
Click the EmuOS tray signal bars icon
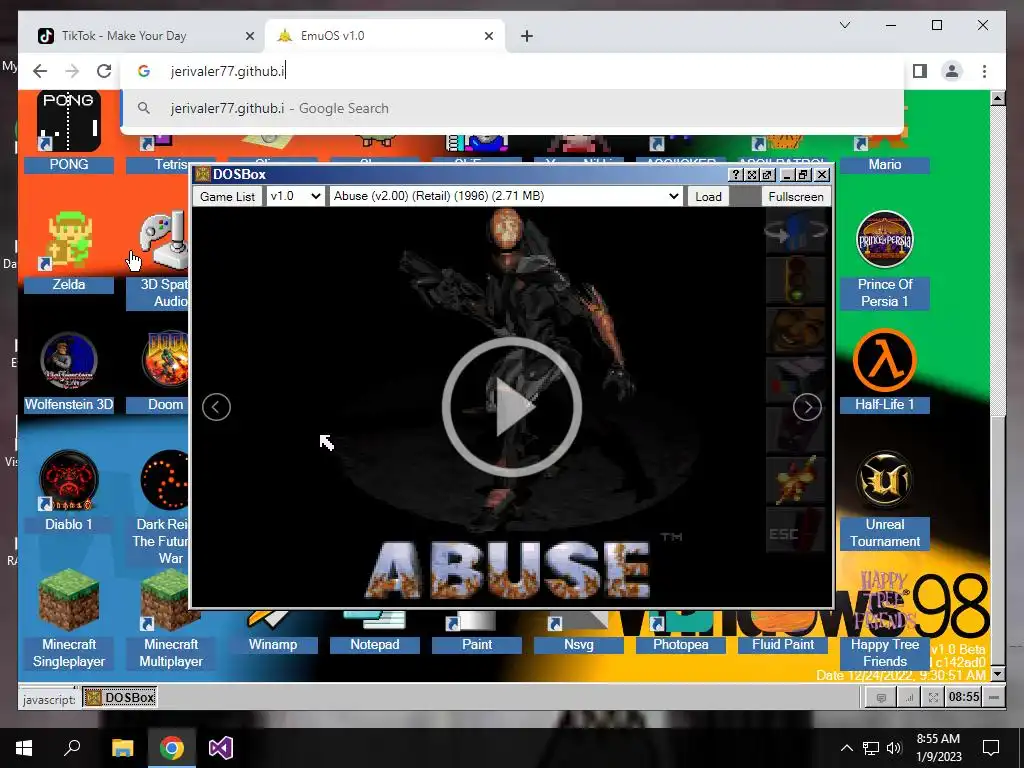908,697
